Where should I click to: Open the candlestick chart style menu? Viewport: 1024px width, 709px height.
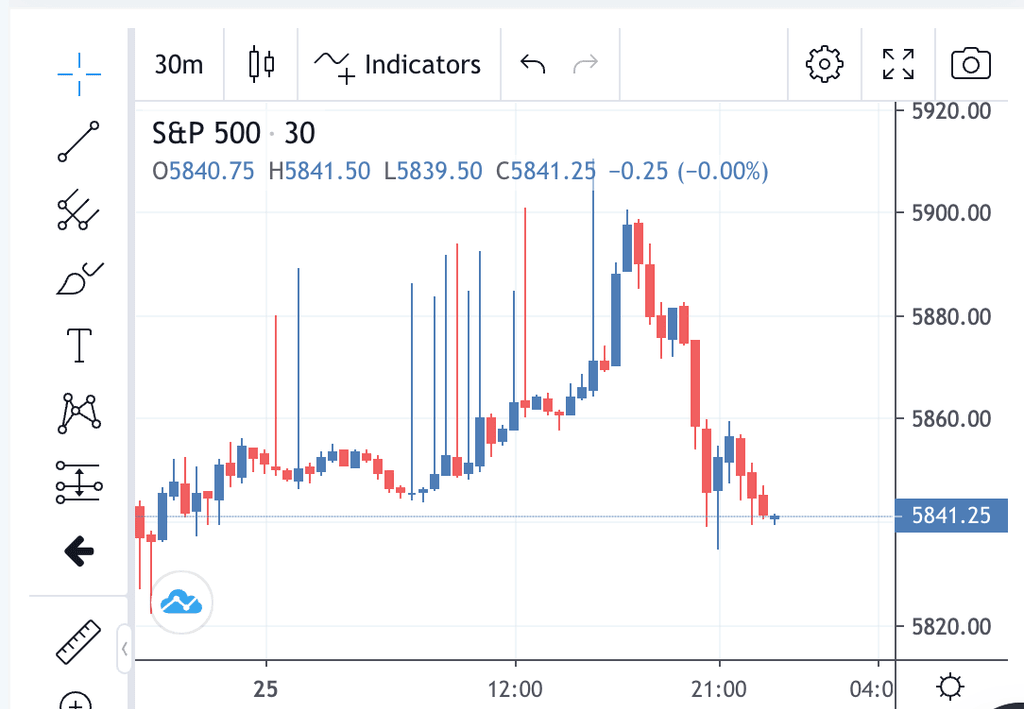[261, 65]
